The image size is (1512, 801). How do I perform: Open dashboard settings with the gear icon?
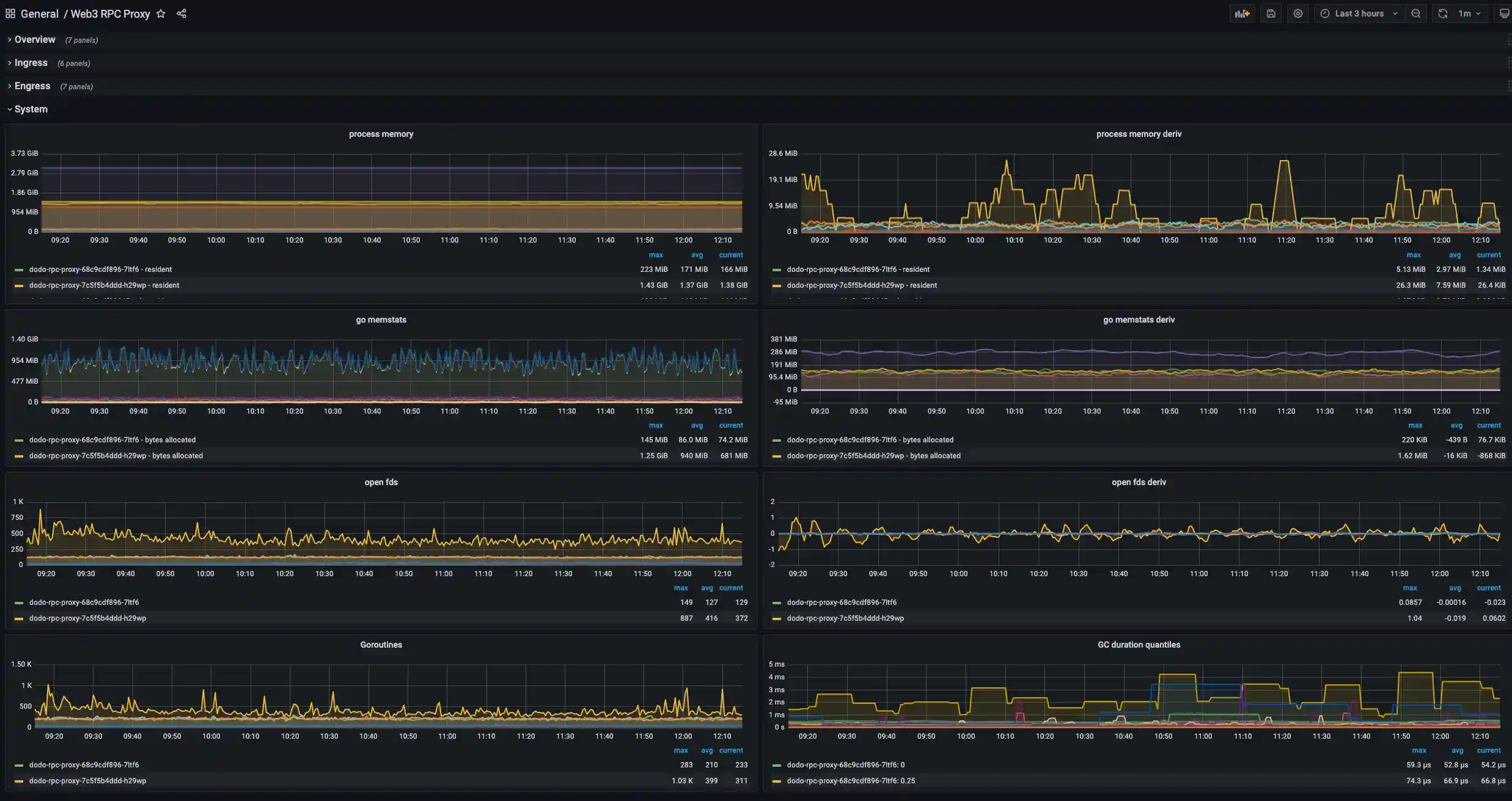tap(1298, 13)
